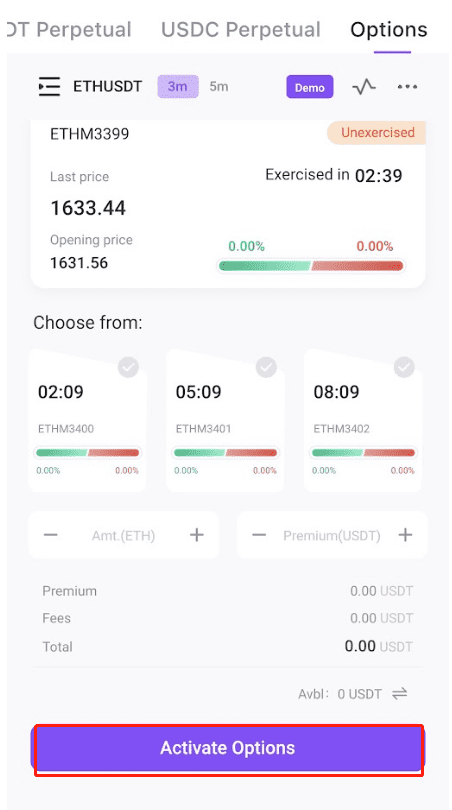Focus the Amt.(ETH) input field
The image size is (452, 810).
(123, 535)
